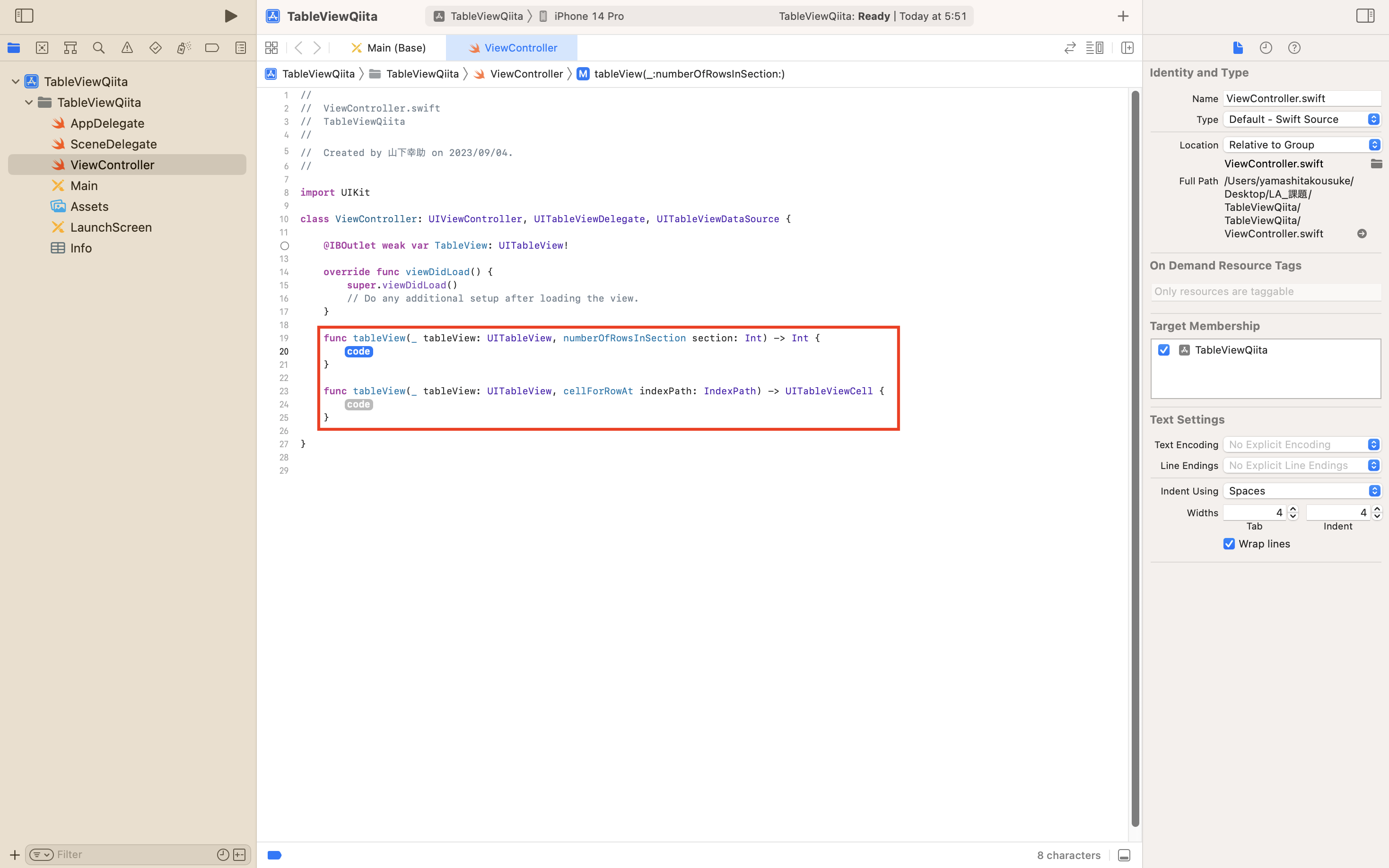Open the Test navigator checkmark icon
The width and height of the screenshot is (1389, 868).
coord(156,48)
